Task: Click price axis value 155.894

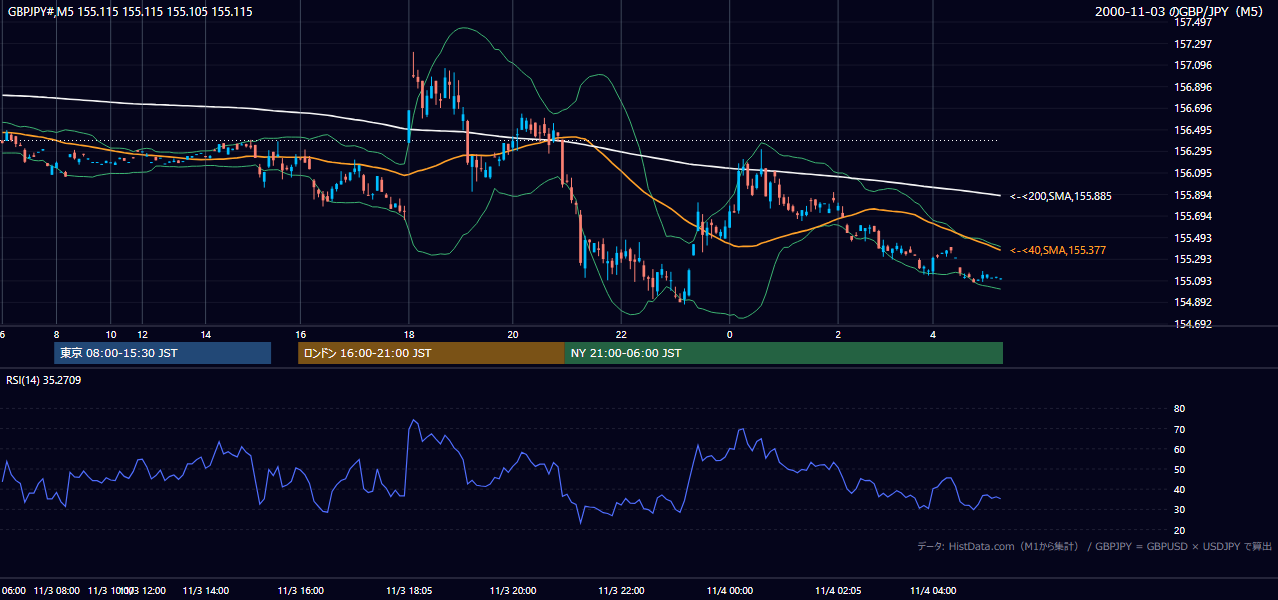Action: (x=1194, y=195)
